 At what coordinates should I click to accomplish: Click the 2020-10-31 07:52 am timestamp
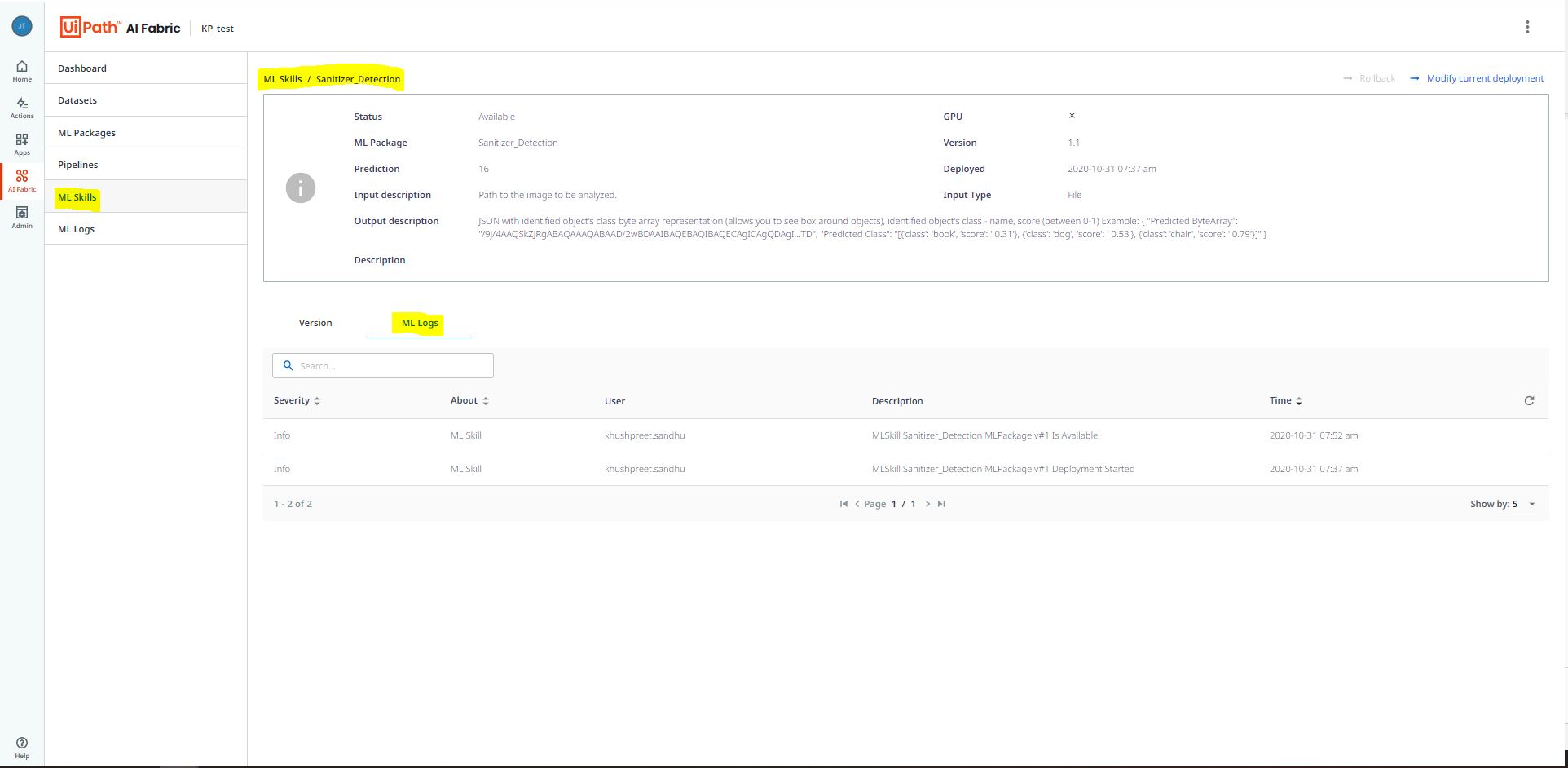pos(1314,435)
